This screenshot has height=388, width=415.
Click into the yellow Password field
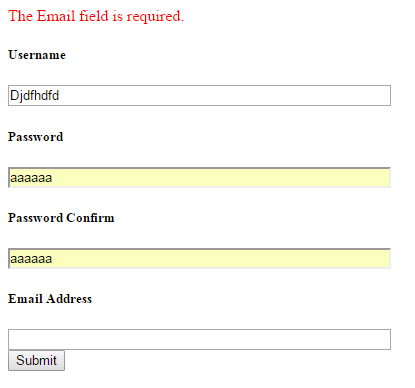199,178
